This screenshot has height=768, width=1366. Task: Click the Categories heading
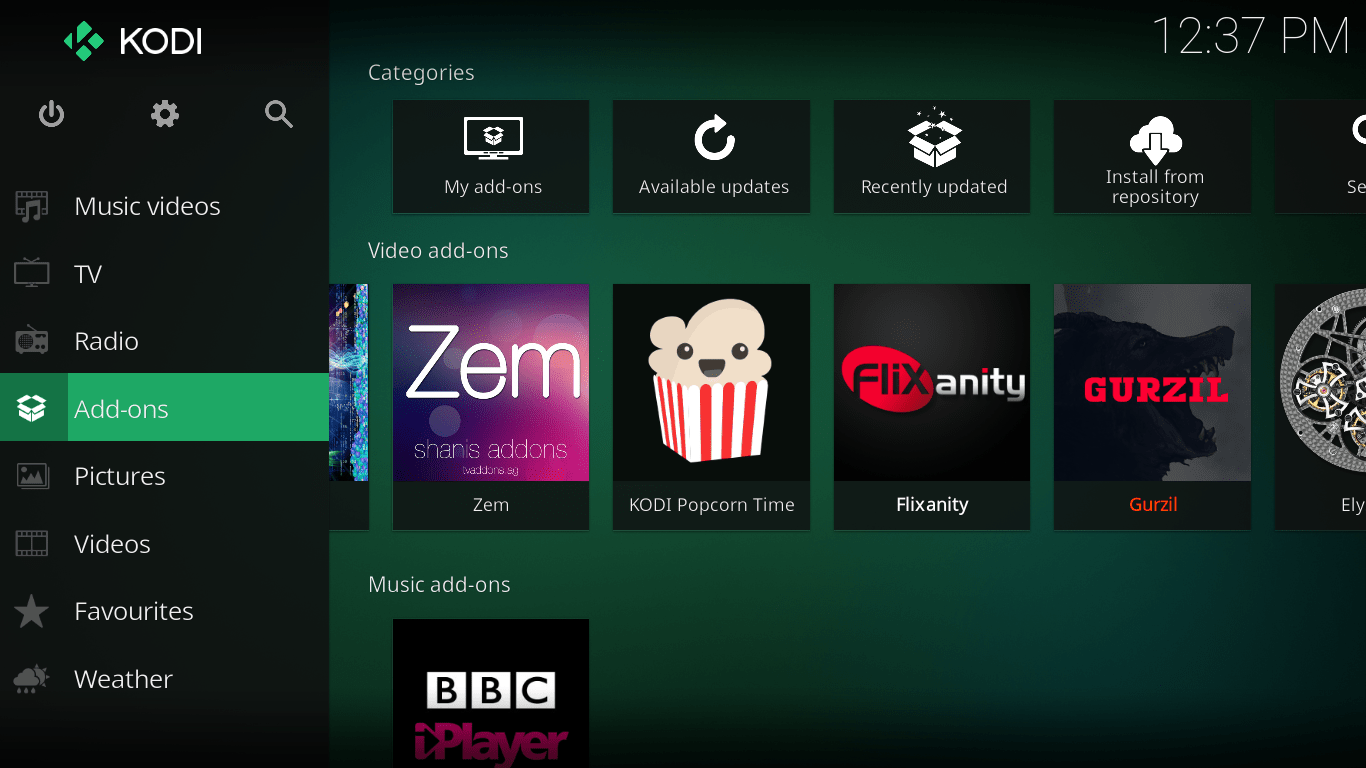click(421, 73)
